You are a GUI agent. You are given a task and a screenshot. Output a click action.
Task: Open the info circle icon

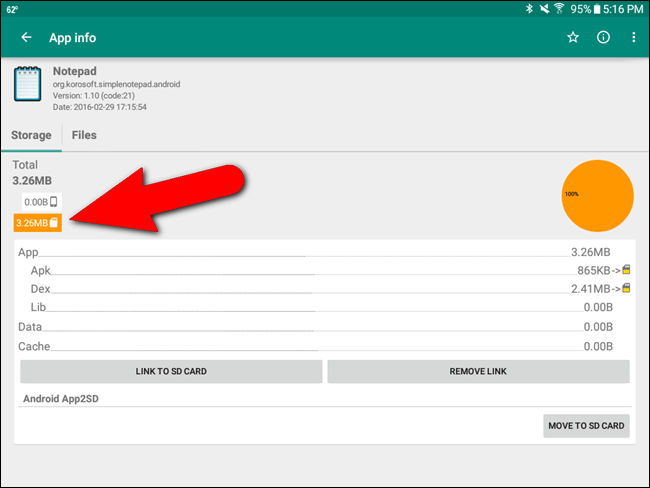click(603, 38)
